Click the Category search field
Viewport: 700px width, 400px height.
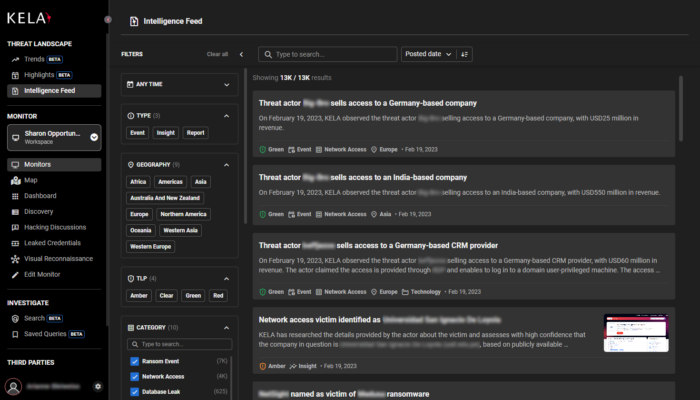click(179, 344)
